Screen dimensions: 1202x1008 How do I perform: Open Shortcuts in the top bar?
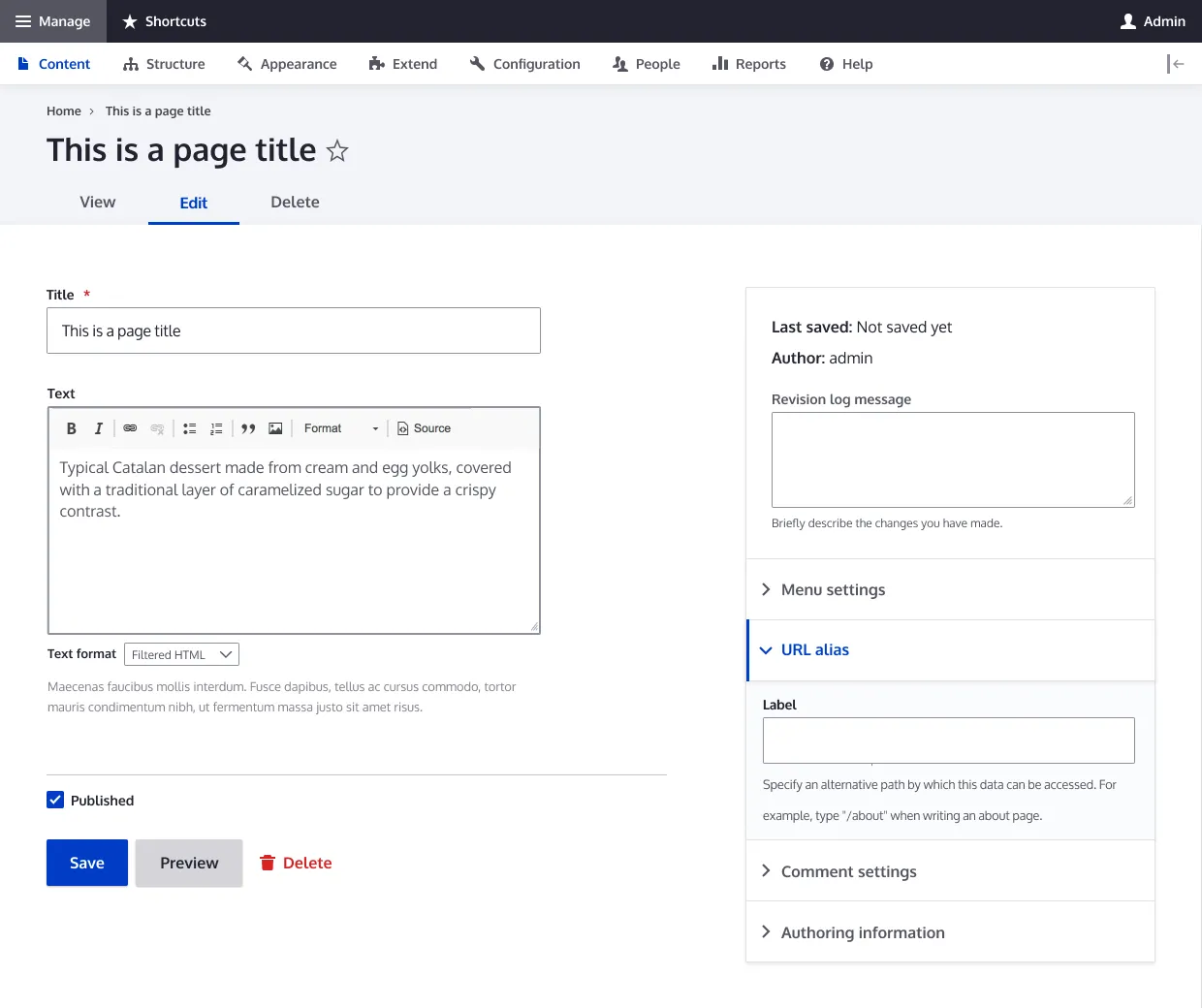click(165, 21)
